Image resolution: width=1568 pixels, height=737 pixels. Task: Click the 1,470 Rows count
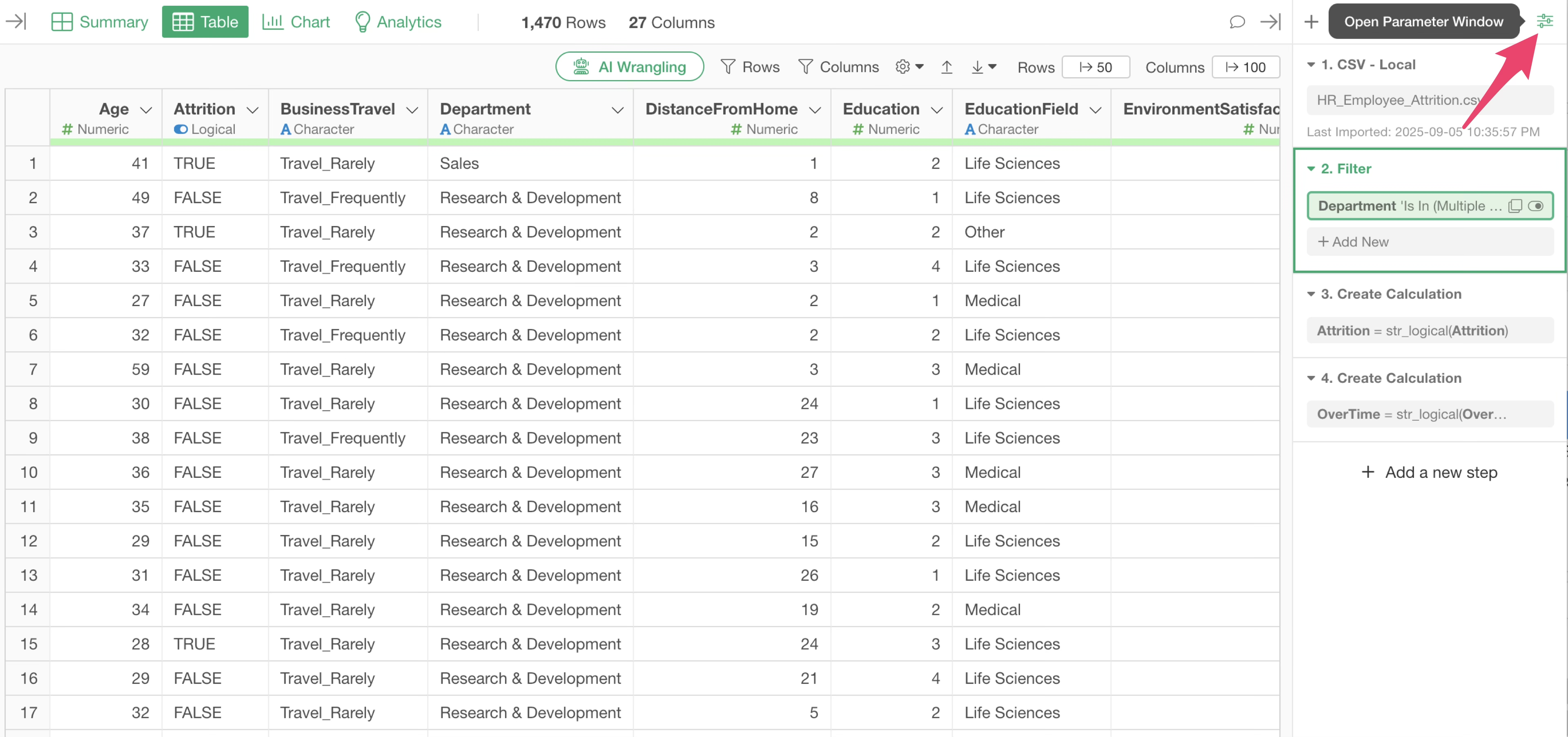point(563,22)
